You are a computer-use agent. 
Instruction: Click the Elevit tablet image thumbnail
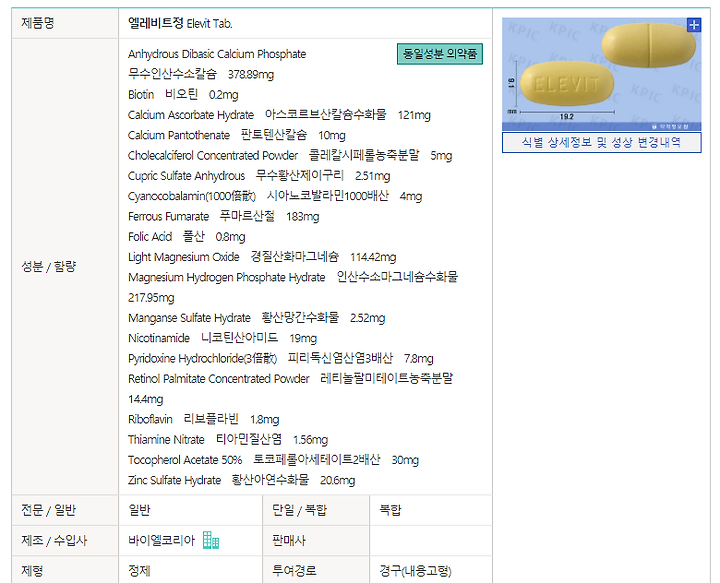tap(601, 74)
